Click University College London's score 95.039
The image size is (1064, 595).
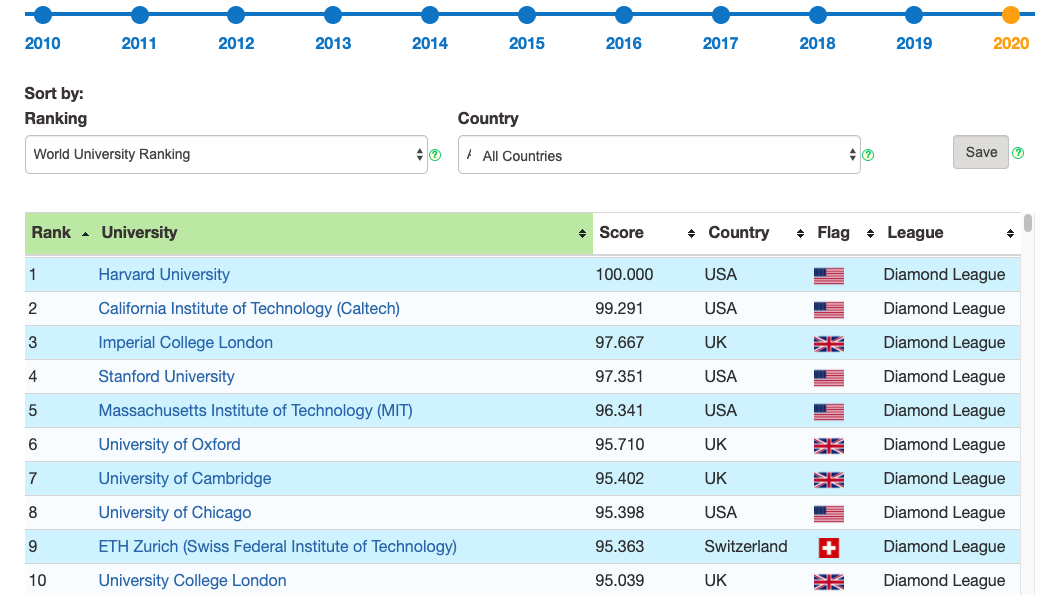click(620, 580)
